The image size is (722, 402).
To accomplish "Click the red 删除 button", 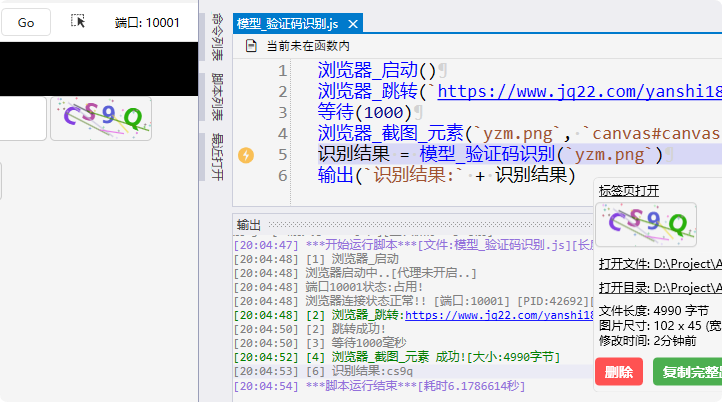I will point(618,372).
